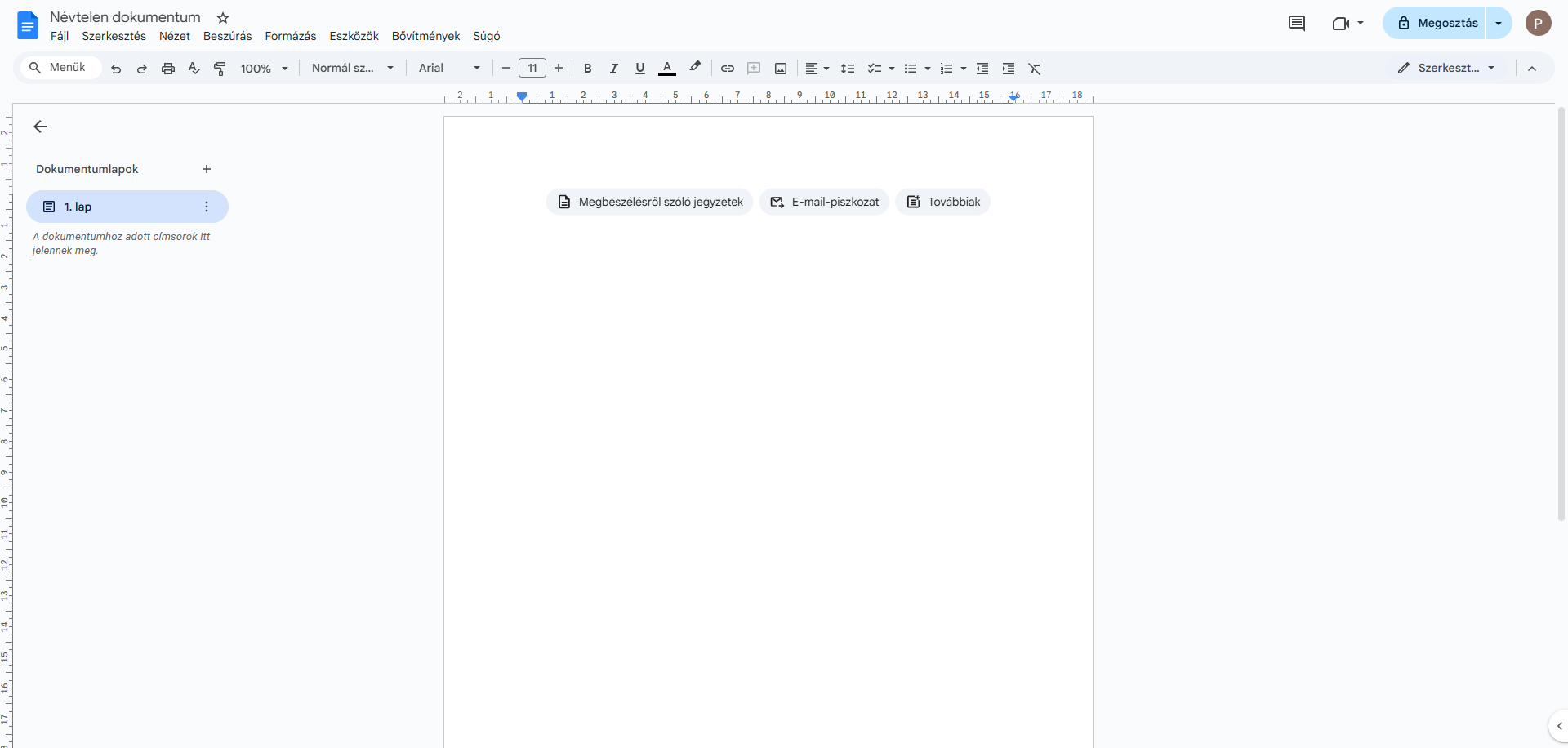1568x748 pixels.
Task: Open the text color picker
Action: click(667, 69)
